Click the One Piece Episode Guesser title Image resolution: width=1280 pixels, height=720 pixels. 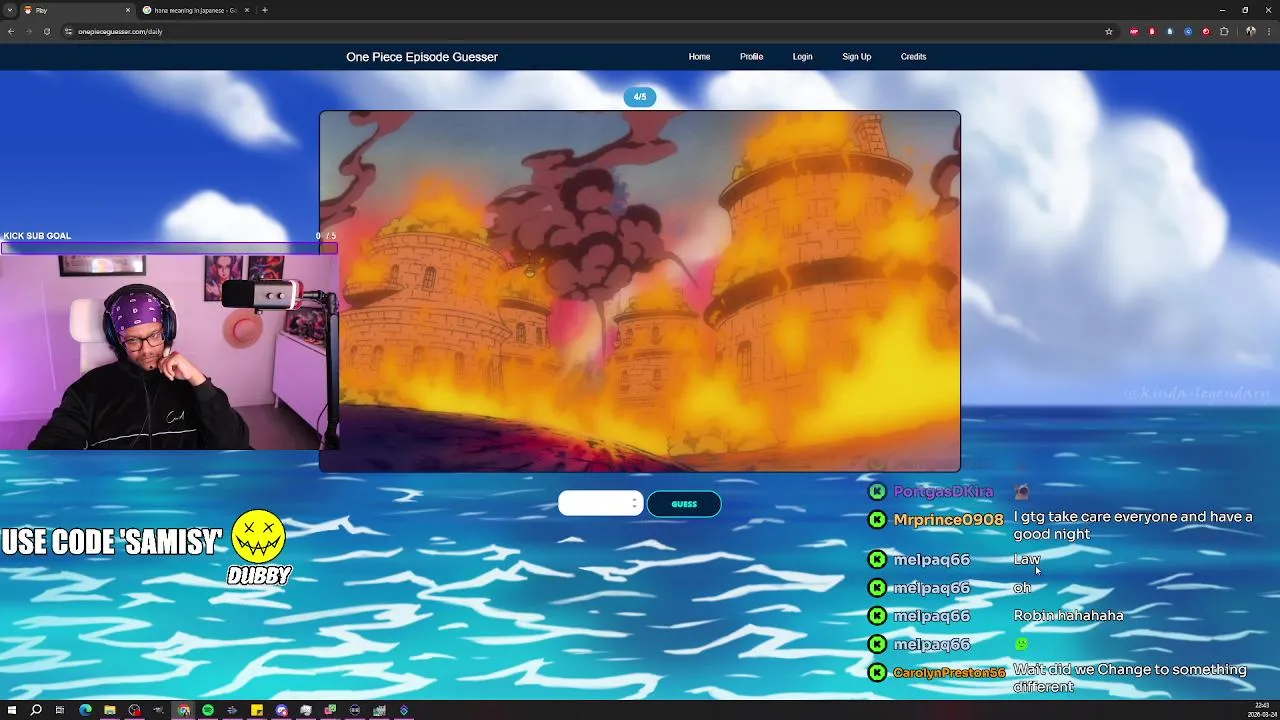[x=422, y=57]
